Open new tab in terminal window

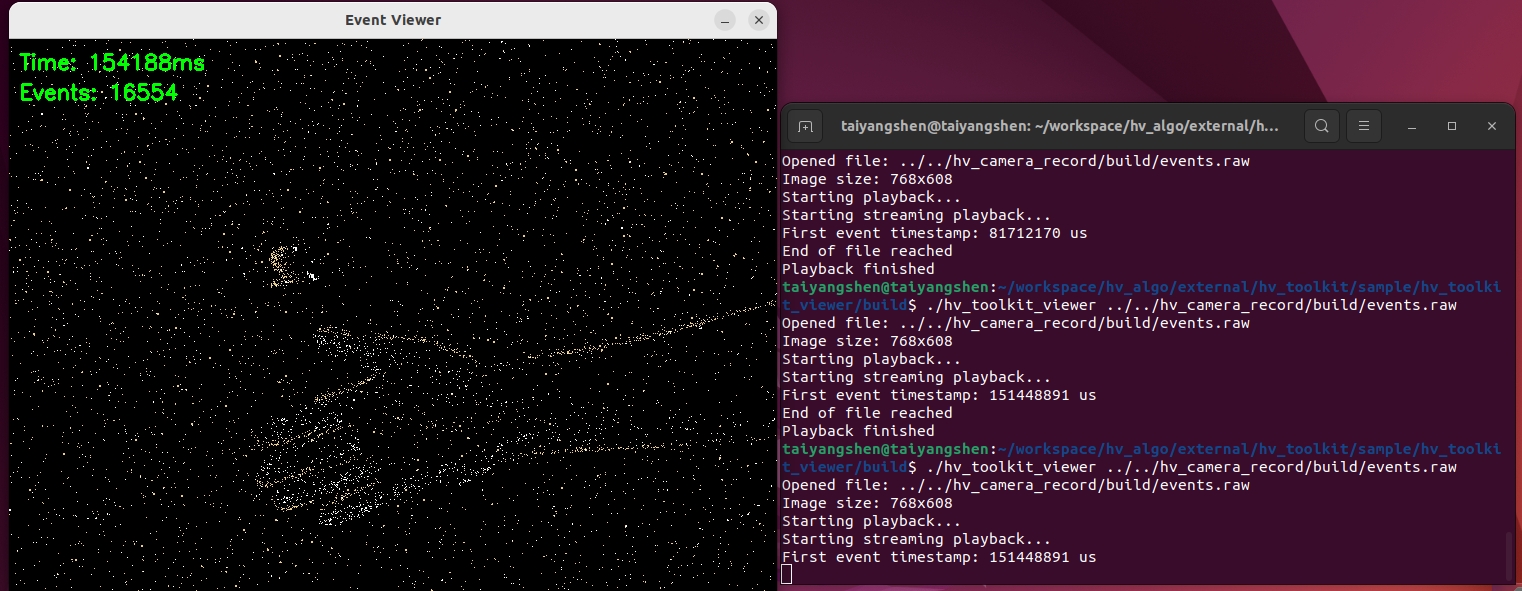tap(805, 127)
